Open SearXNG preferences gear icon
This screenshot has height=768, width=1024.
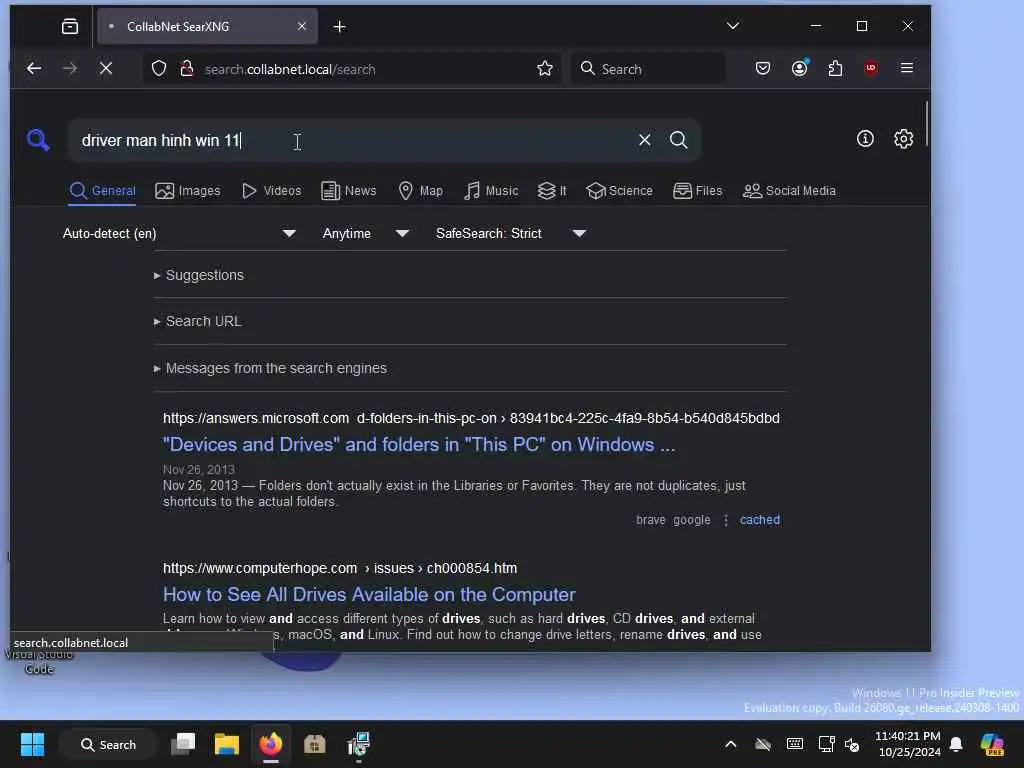[x=903, y=138]
